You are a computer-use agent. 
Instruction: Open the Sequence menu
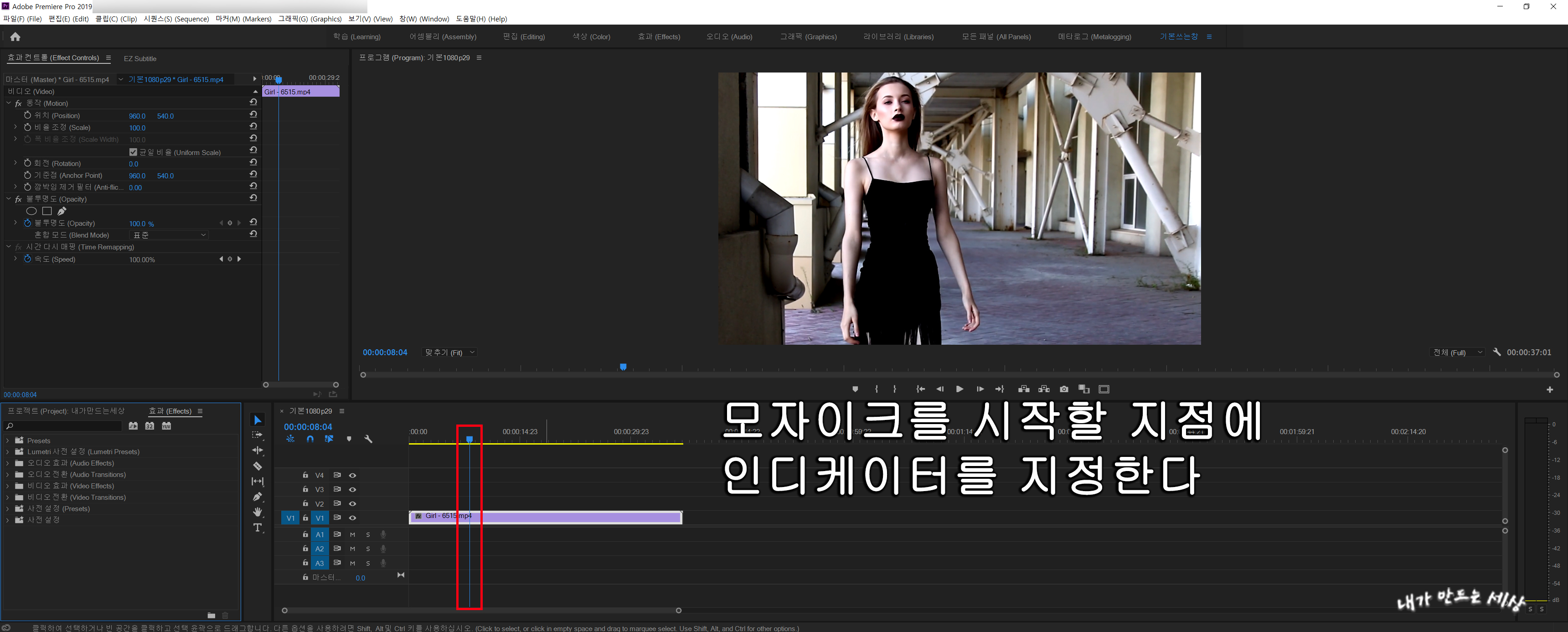[176, 19]
